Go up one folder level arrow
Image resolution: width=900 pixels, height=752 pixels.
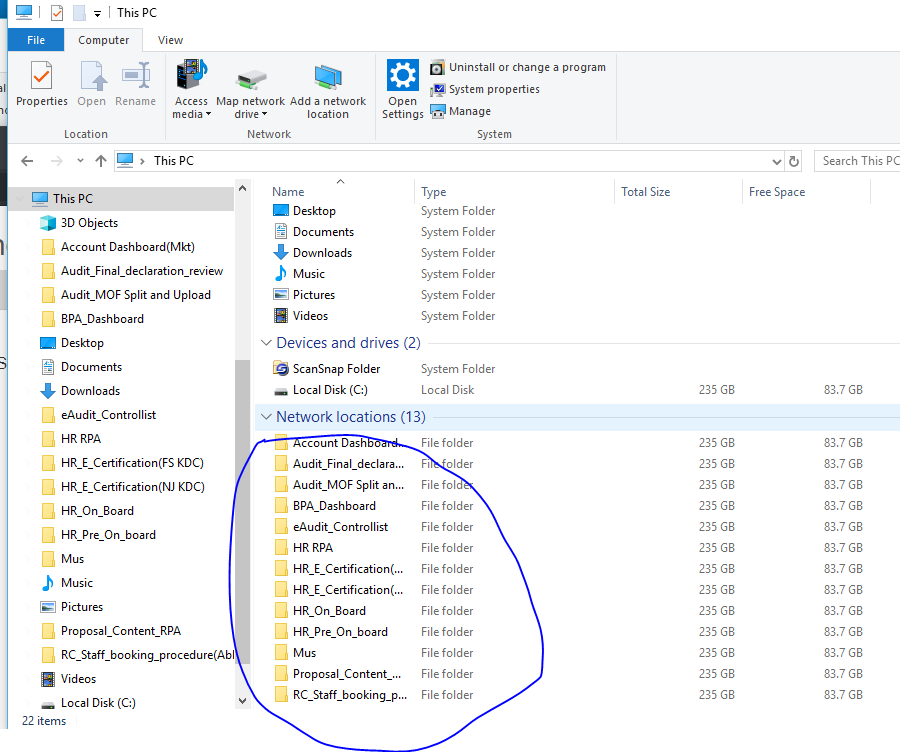point(101,161)
